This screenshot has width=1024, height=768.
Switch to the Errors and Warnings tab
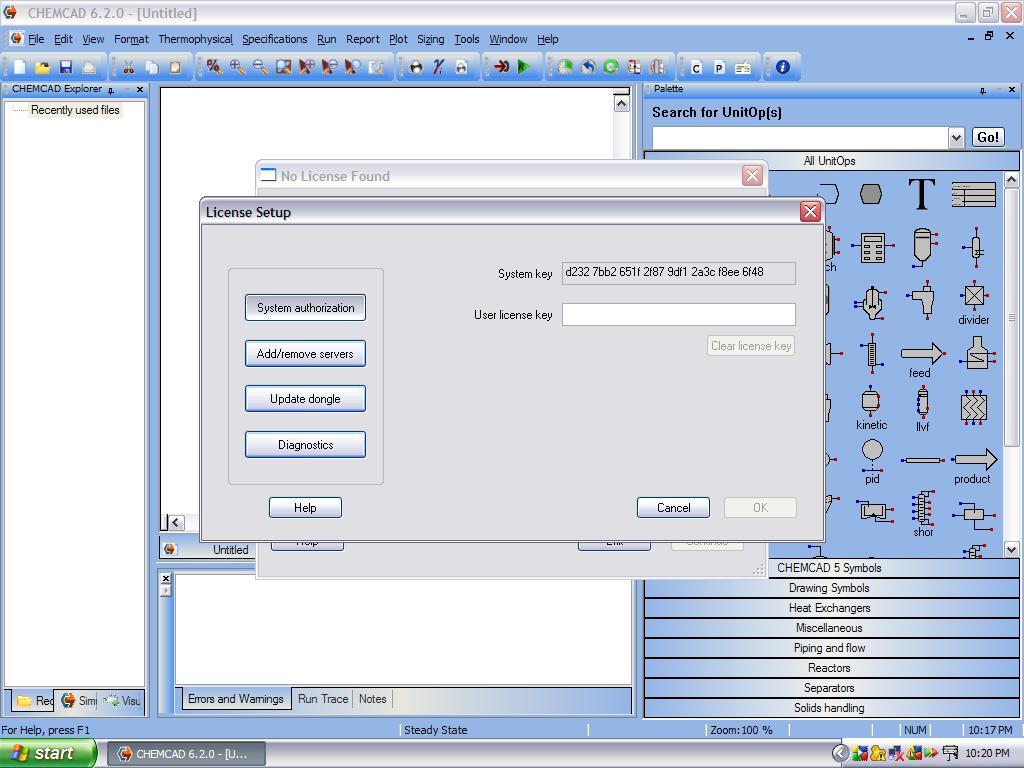pyautogui.click(x=236, y=699)
